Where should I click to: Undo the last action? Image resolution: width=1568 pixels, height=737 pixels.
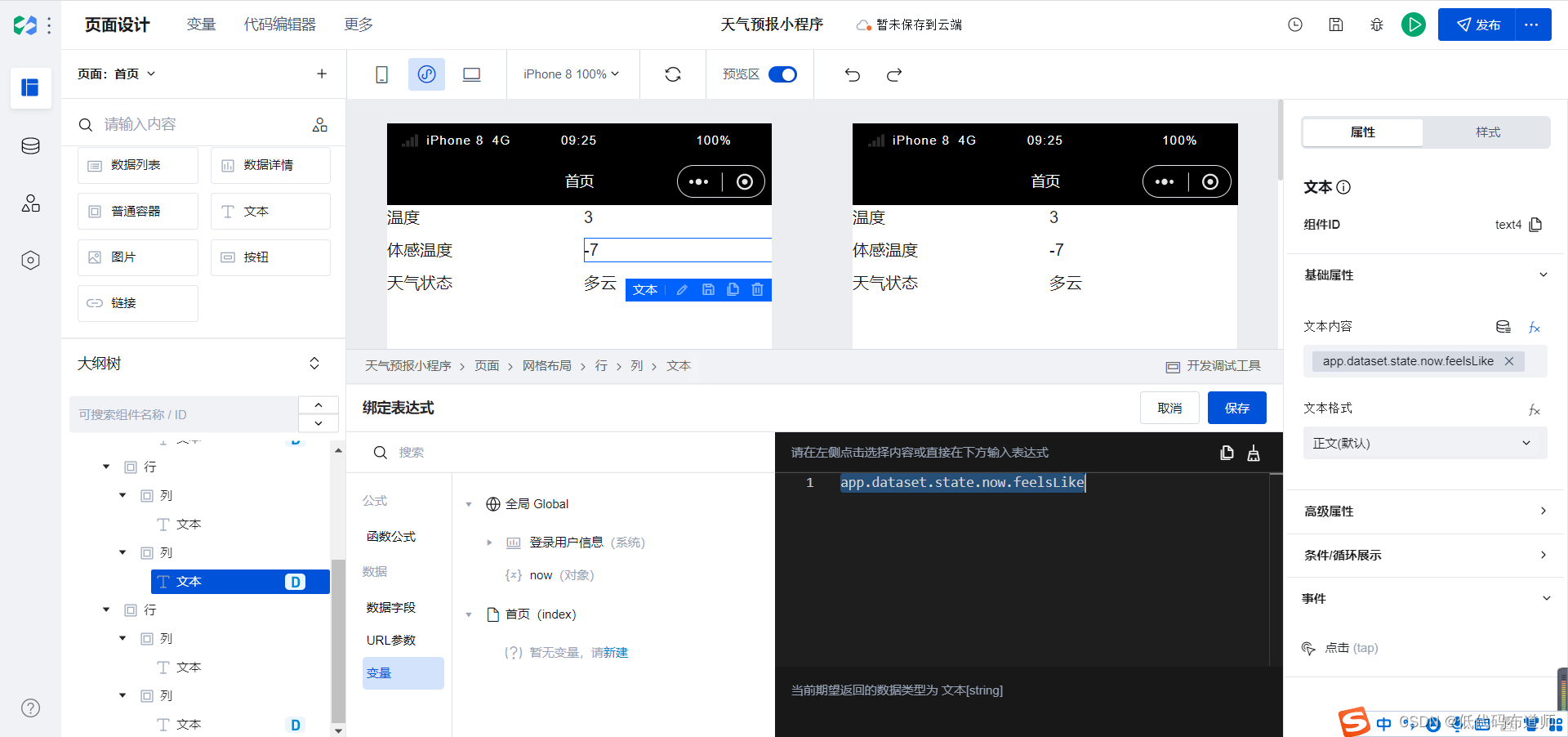[x=853, y=75]
